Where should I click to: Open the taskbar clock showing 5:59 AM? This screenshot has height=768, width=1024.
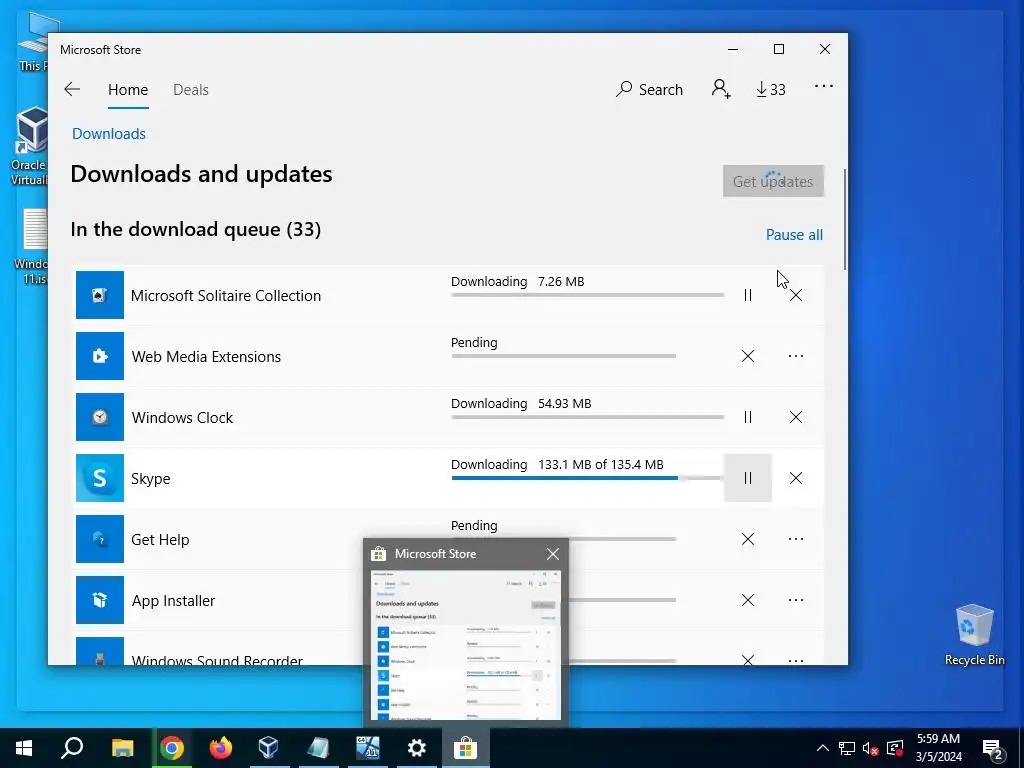tap(938, 748)
